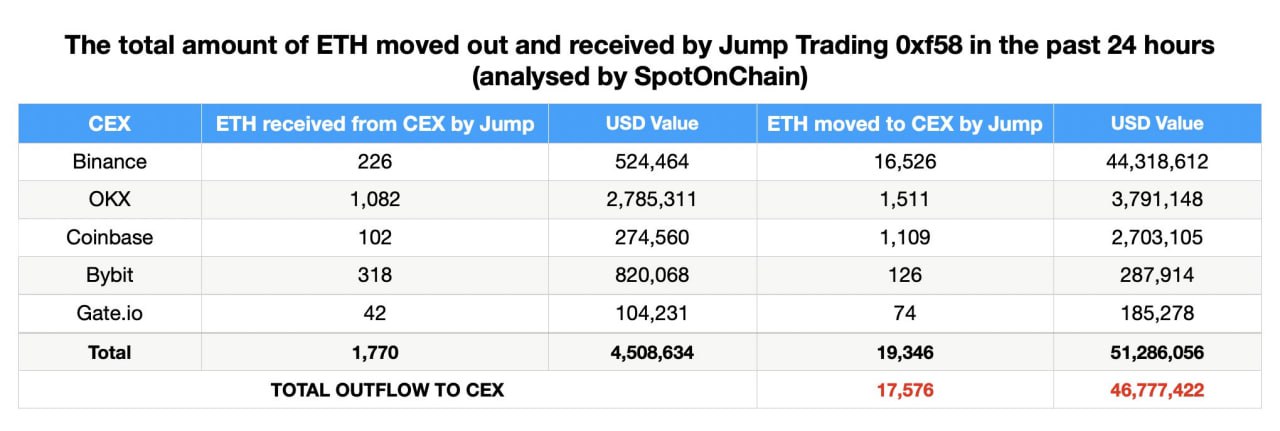This screenshot has width=1280, height=431.
Task: Select the Coinbase row label
Action: (x=110, y=237)
